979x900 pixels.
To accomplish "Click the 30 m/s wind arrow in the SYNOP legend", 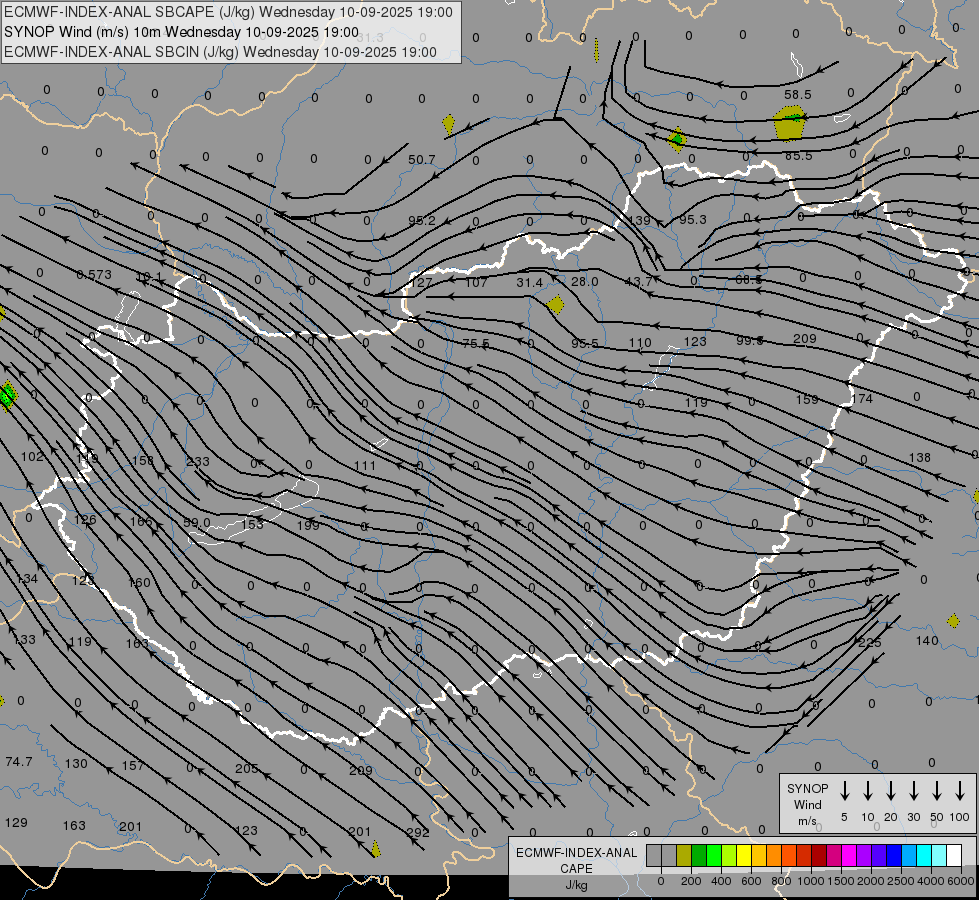I will [x=913, y=791].
